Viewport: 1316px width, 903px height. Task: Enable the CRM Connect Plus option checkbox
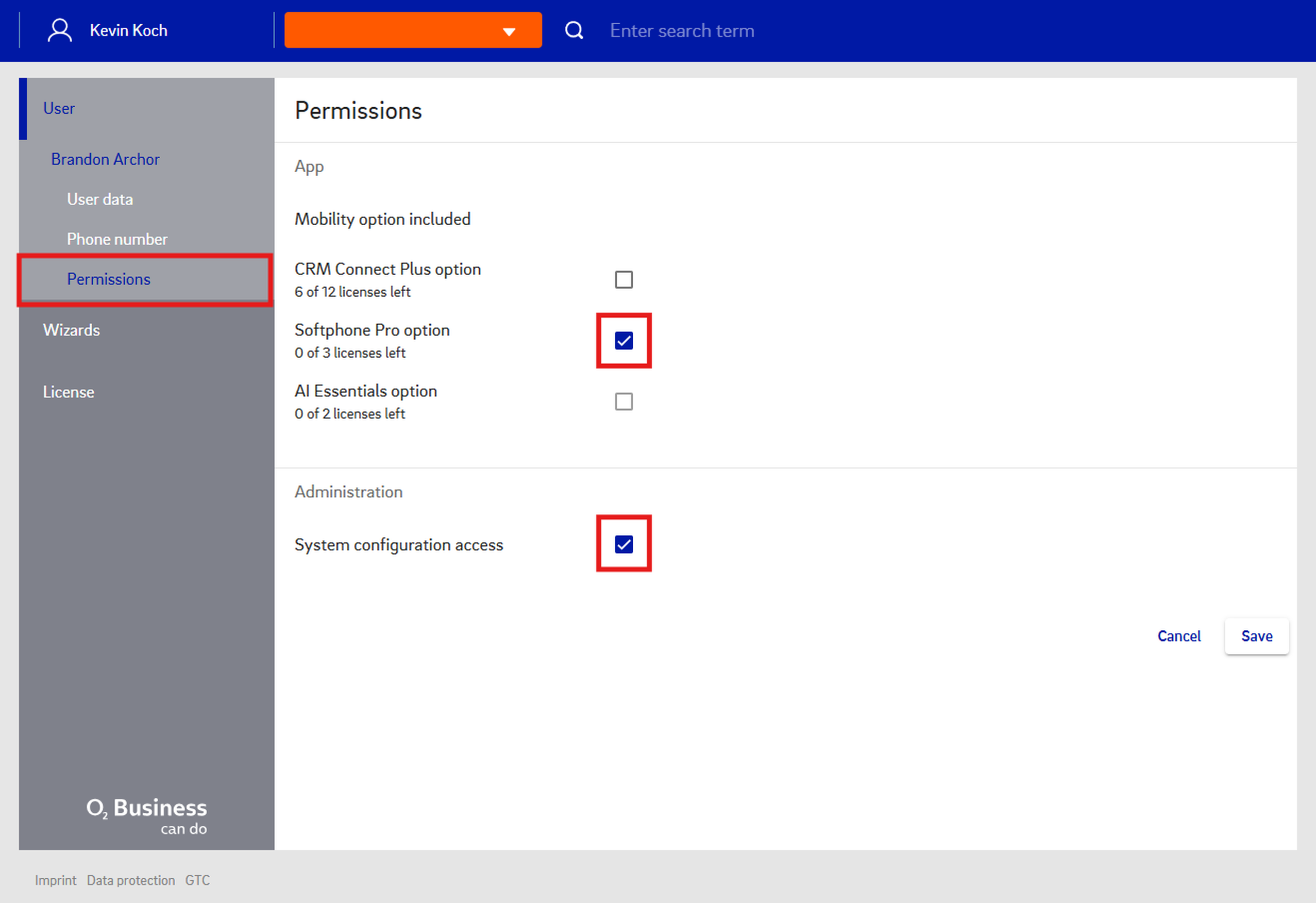[x=623, y=279]
